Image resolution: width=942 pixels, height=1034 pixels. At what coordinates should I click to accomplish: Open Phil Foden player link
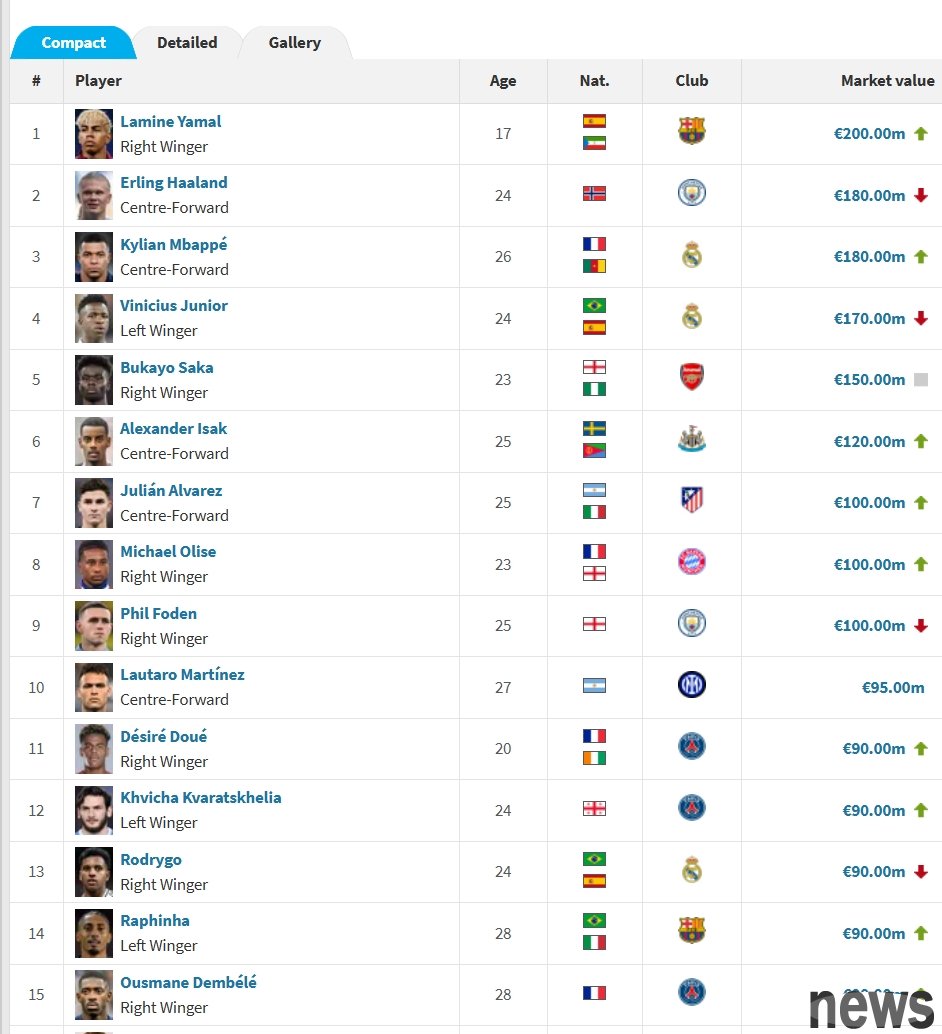[x=158, y=613]
